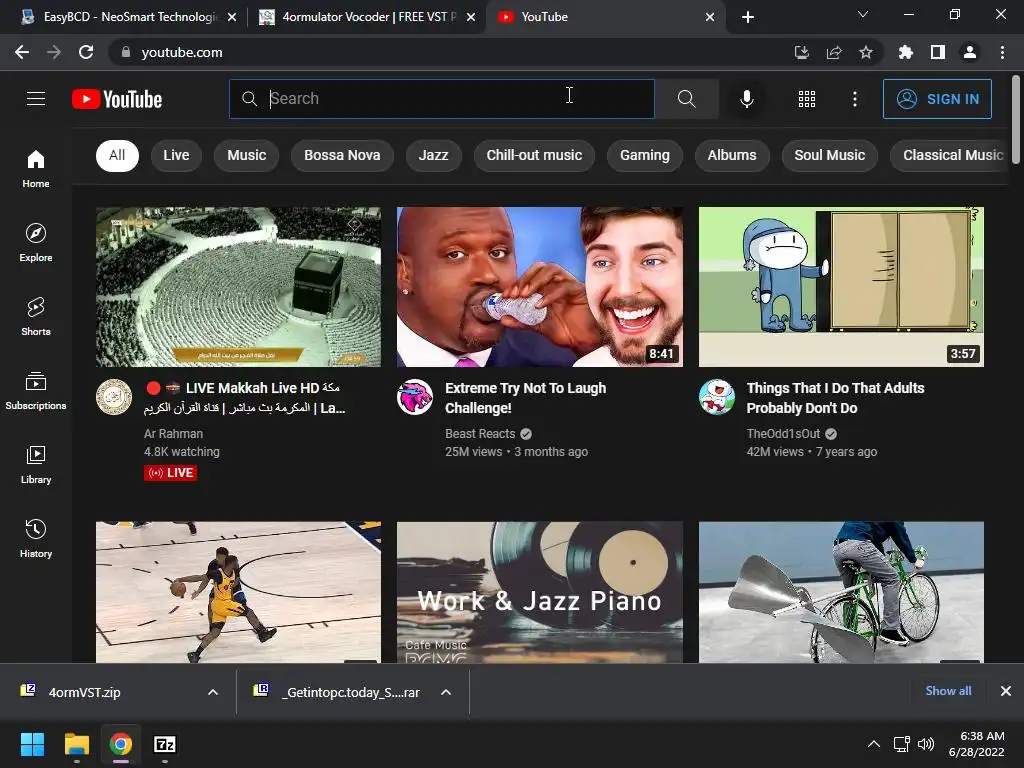Viewport: 1024px width, 768px height.
Task: Open the Makkah live stream thumbnail
Action: [238, 287]
